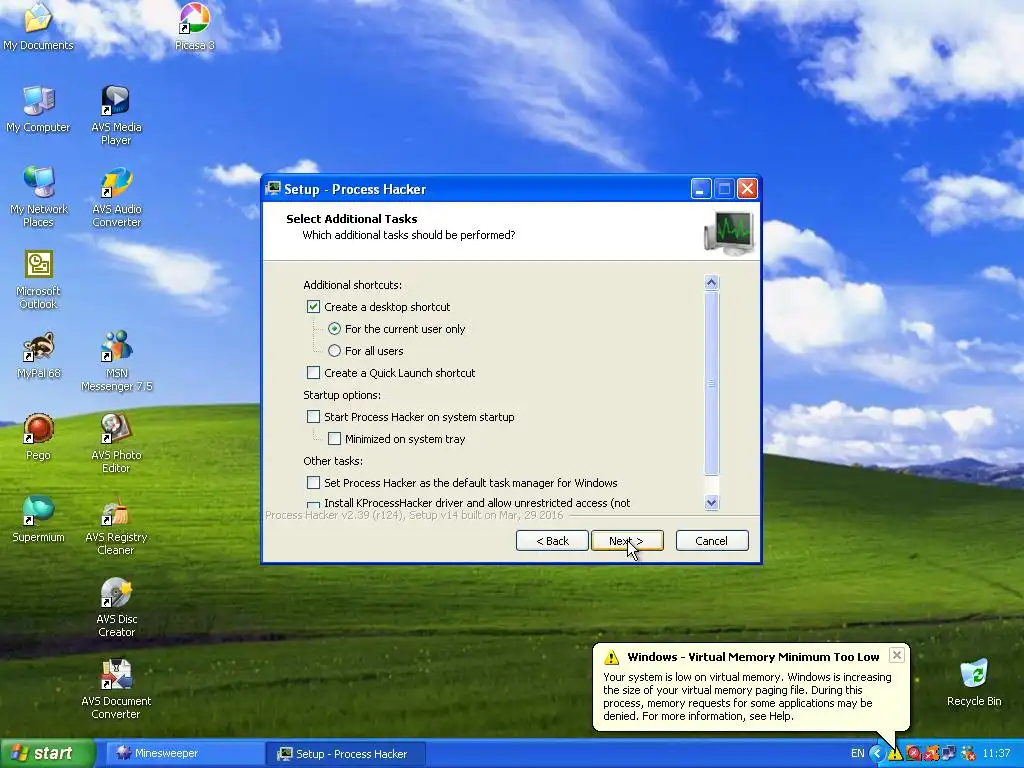
Task: Minimize the Process Hacker setup window
Action: (x=701, y=189)
